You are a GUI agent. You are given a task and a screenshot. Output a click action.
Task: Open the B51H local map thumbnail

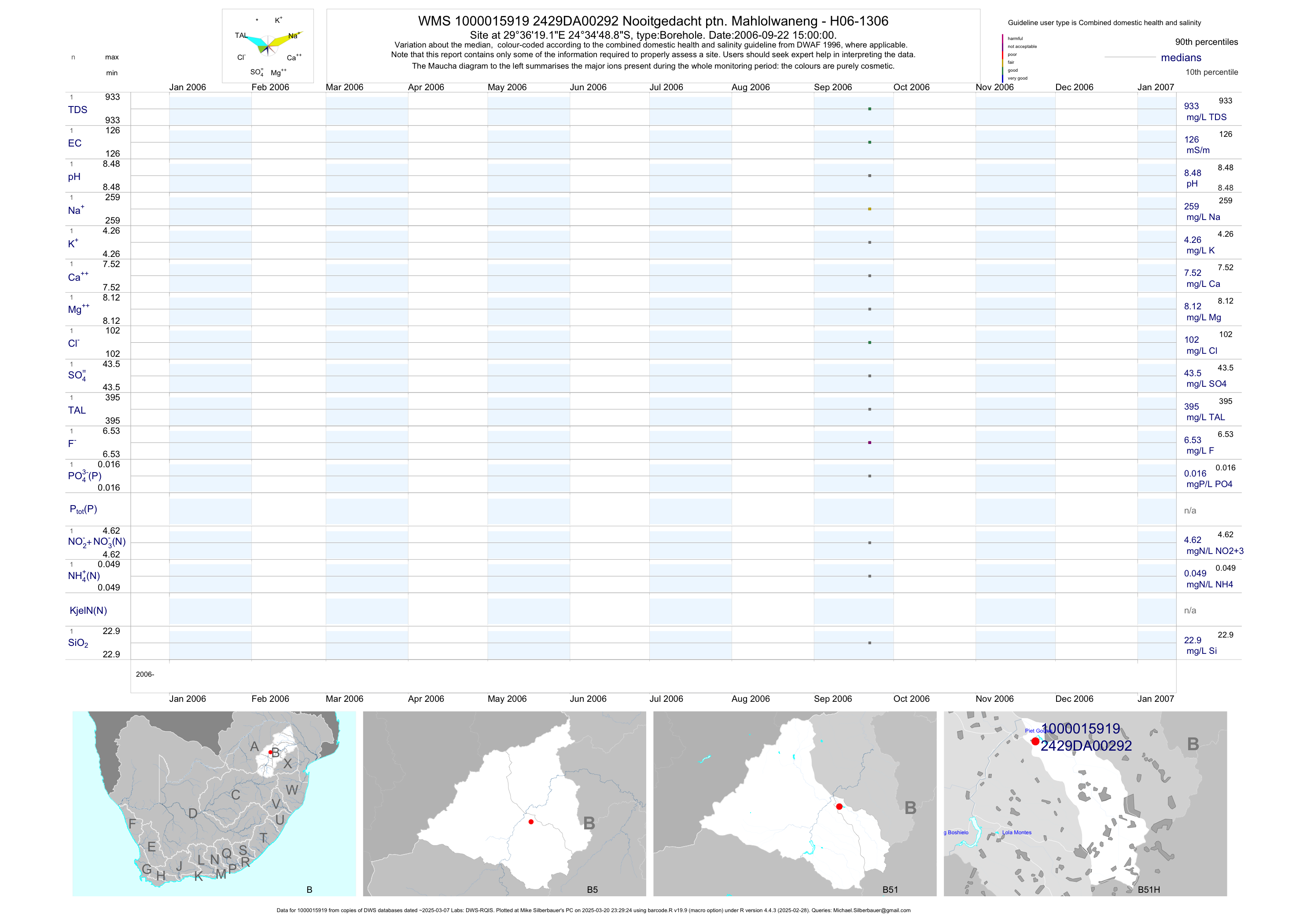pyautogui.click(x=1085, y=803)
